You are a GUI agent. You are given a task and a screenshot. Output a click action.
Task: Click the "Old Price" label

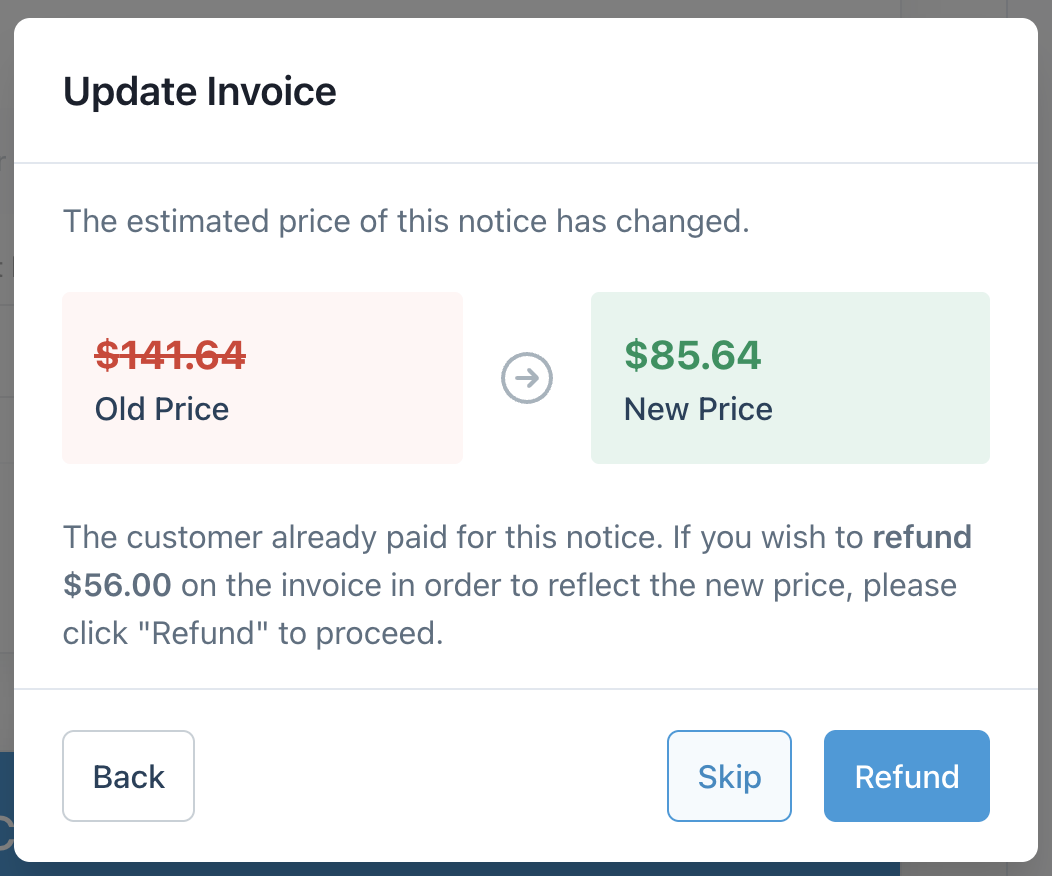coord(162,409)
